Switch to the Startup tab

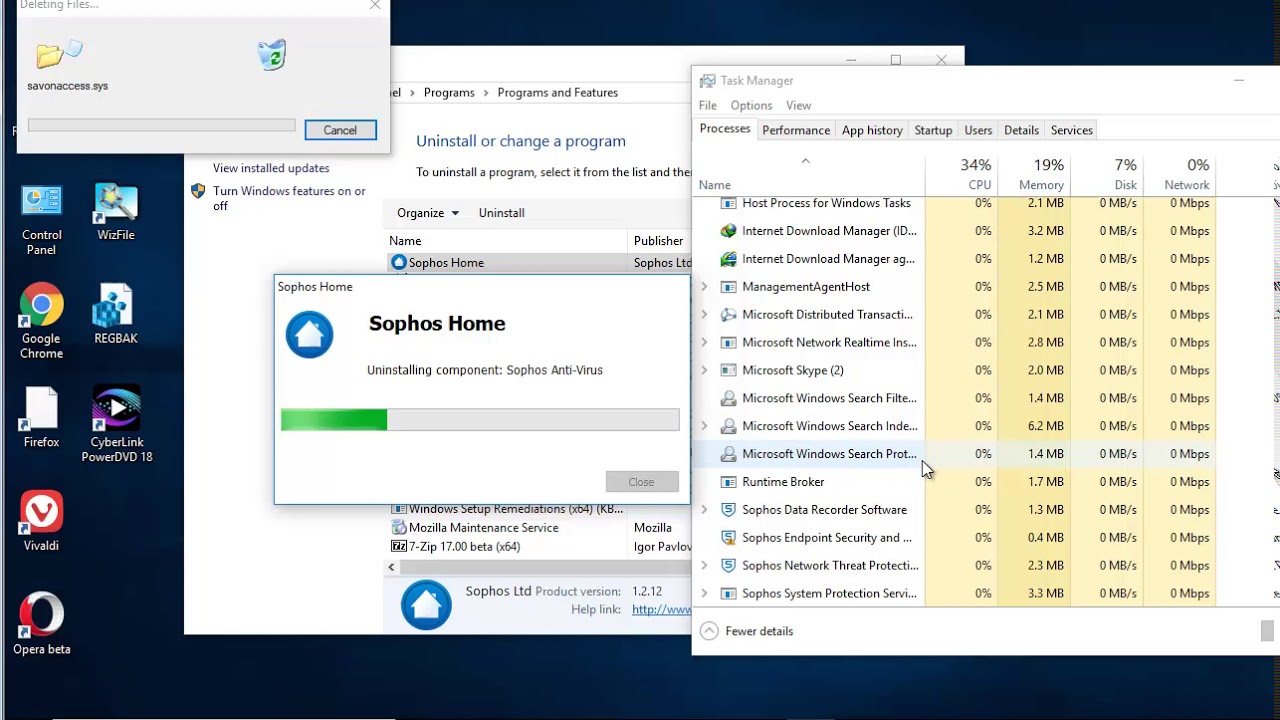point(933,131)
